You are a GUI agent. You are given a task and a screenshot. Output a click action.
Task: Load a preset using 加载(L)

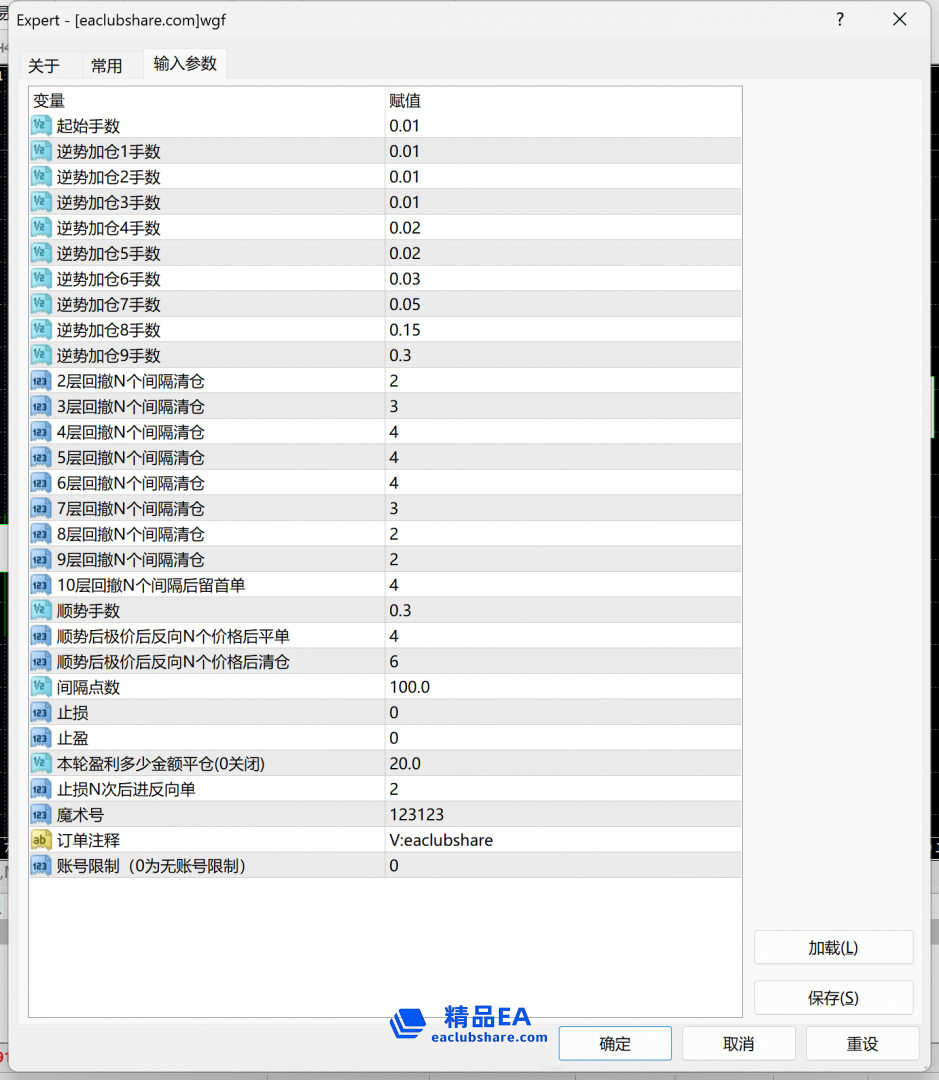833,947
